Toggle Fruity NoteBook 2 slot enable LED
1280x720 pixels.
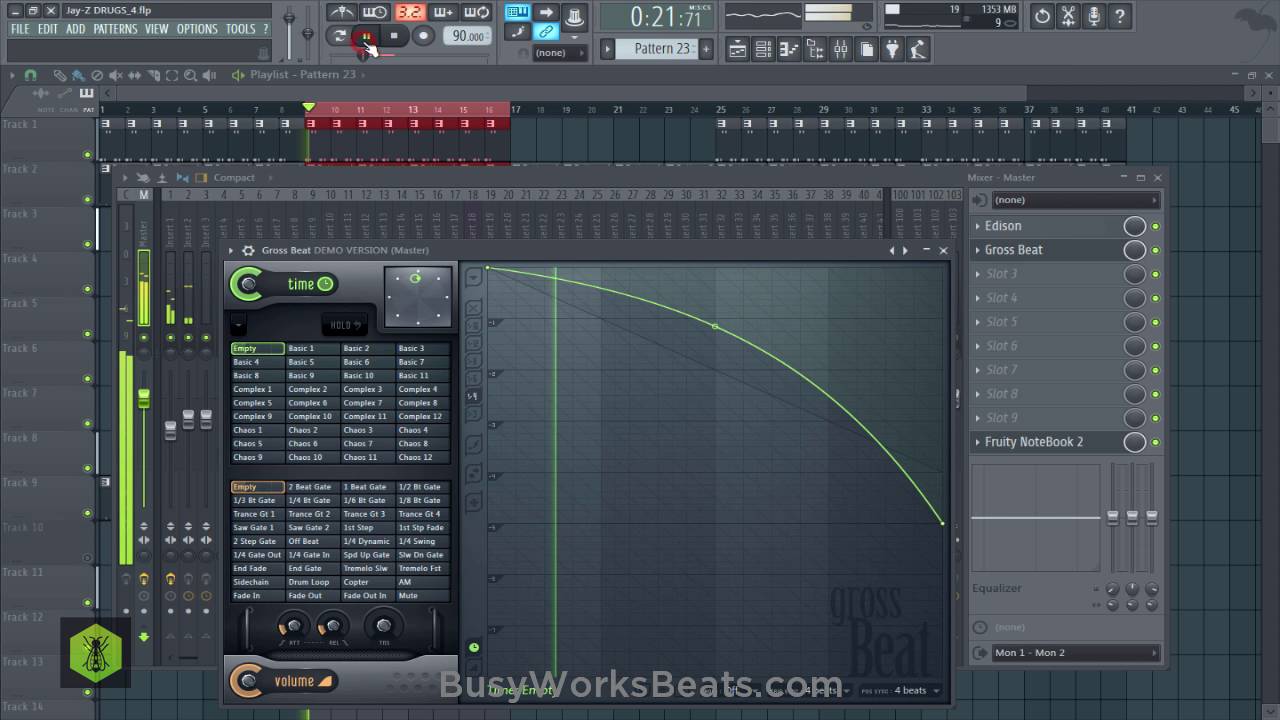tap(1156, 442)
